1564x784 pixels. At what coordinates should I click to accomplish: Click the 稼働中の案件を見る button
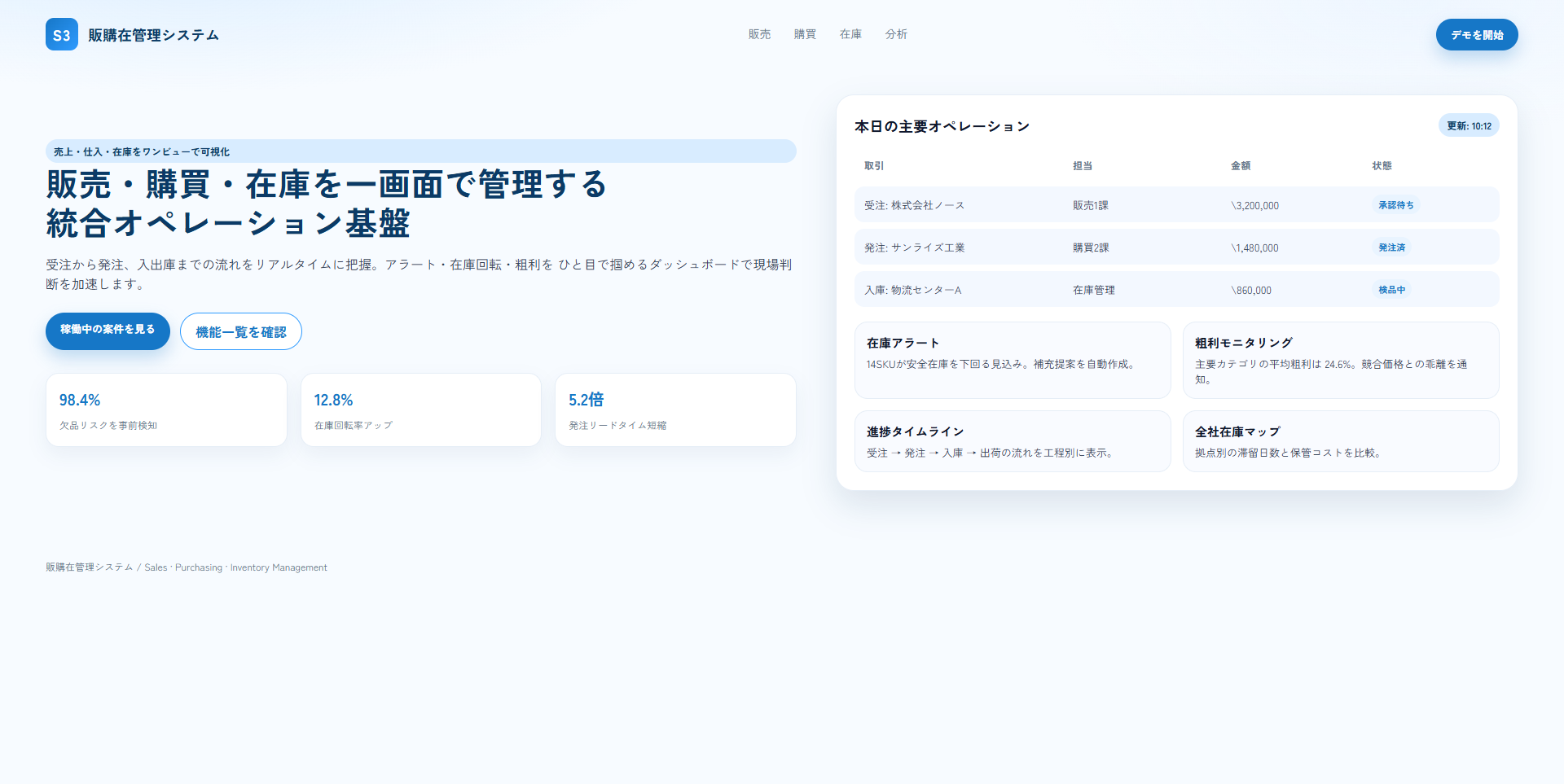point(108,331)
